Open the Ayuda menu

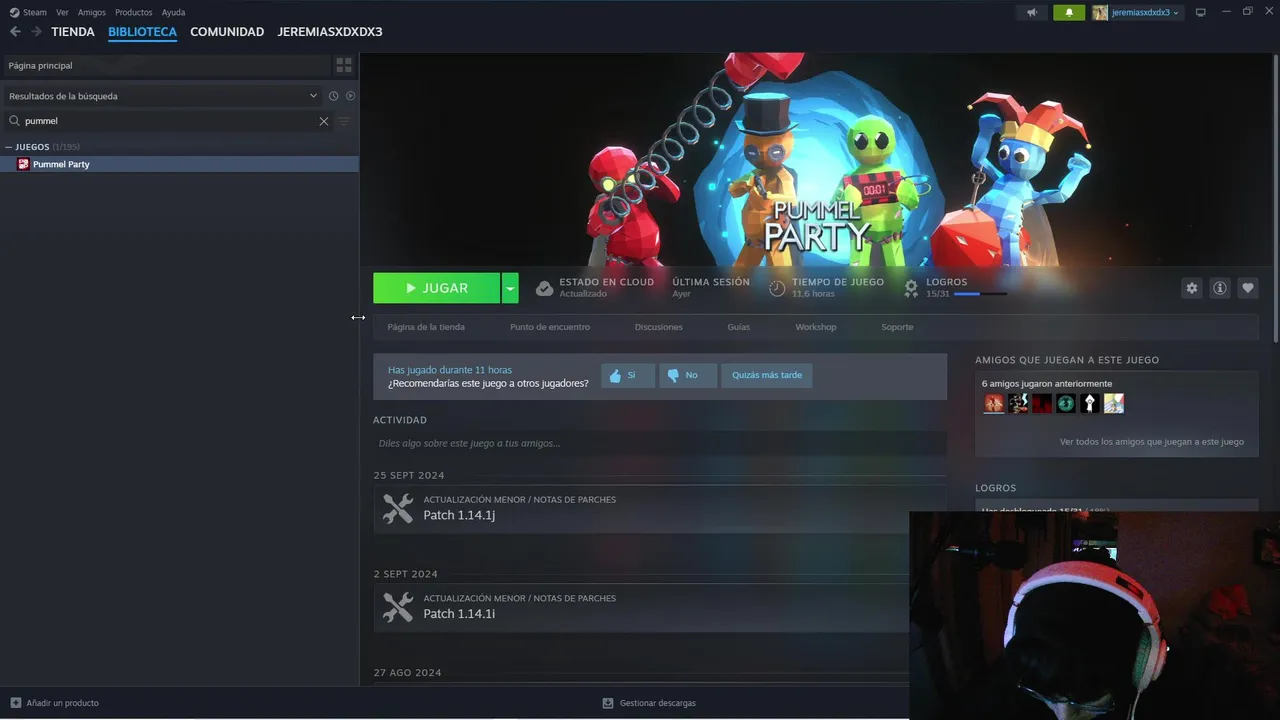coord(174,12)
